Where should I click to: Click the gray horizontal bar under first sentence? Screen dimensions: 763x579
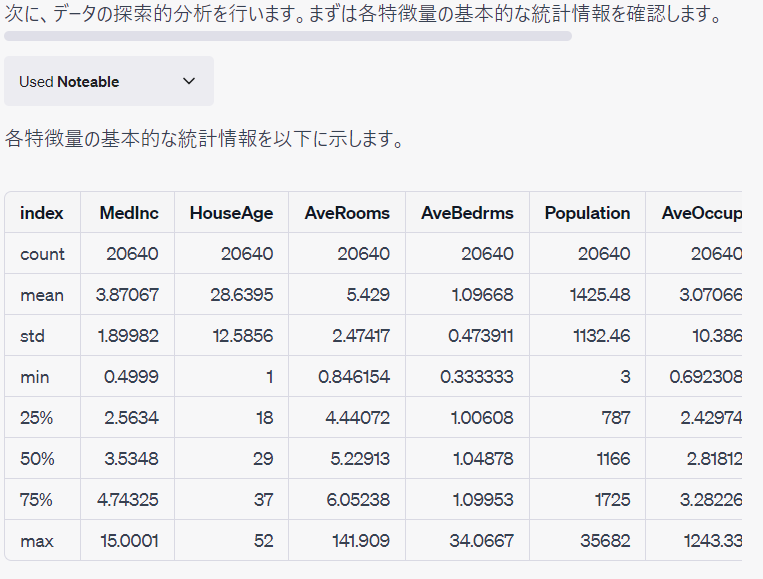pos(288,36)
